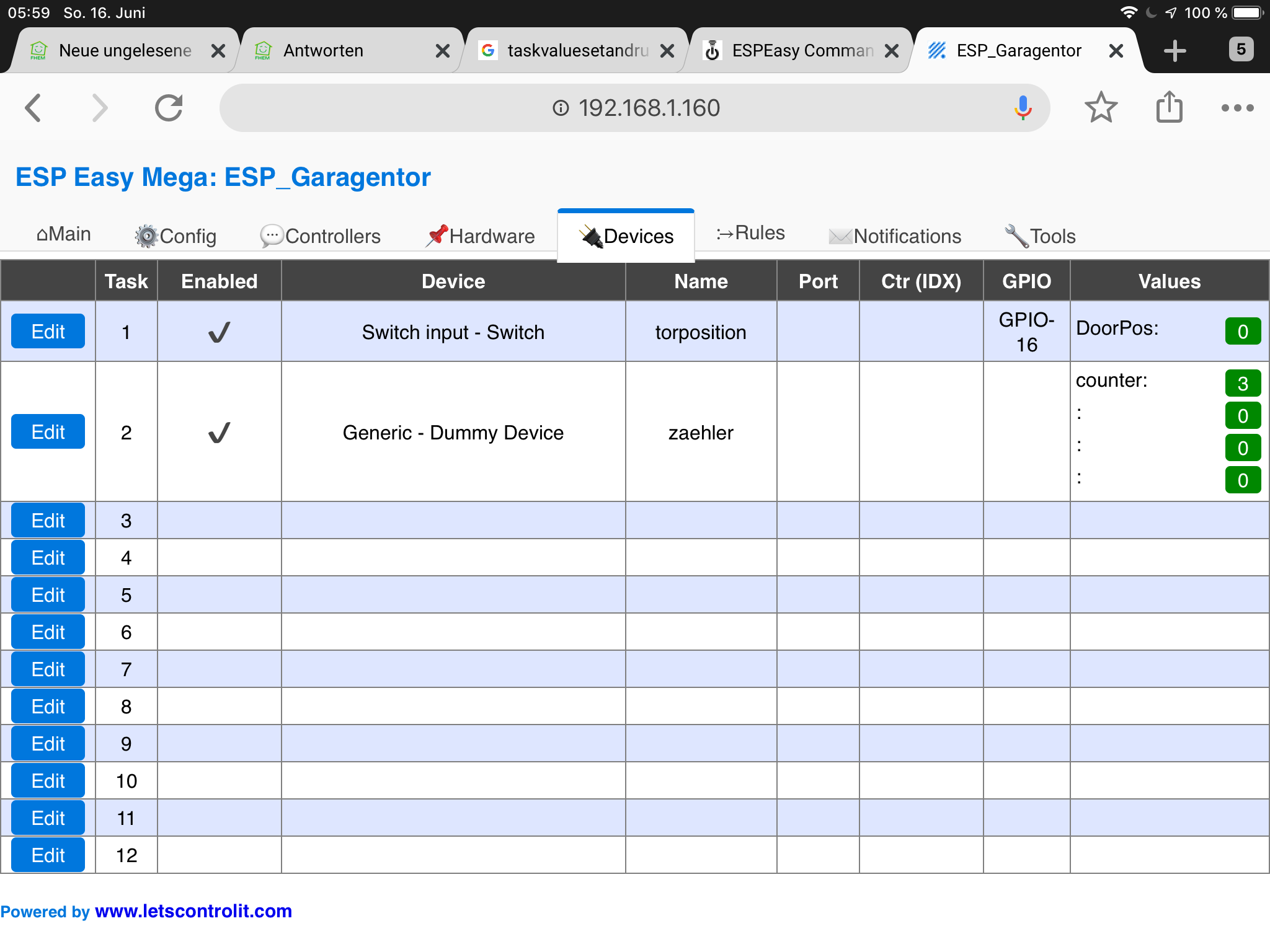The image size is (1270, 952).
Task: Open the www.letscontrolit.com link
Action: click(x=193, y=911)
